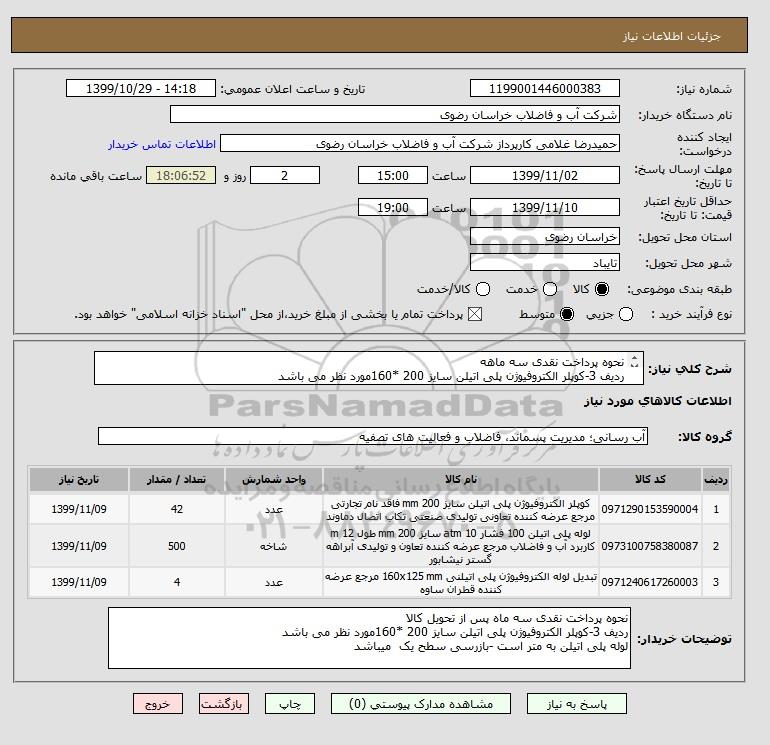Click the توضیحات خریدار text area
This screenshot has height=745, width=770.
369,638
